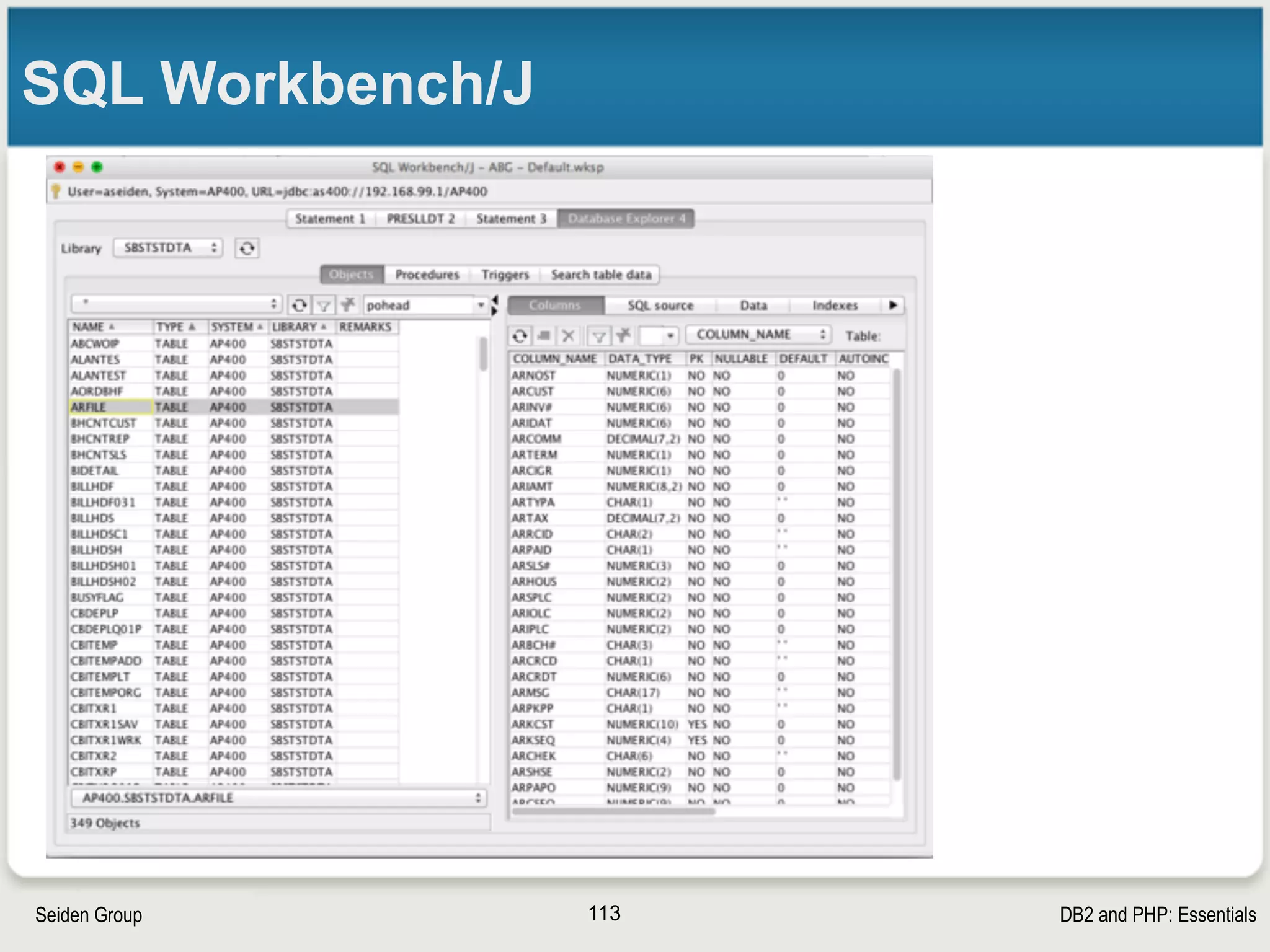Select the Objects tab
1270x952 pixels.
click(x=352, y=275)
